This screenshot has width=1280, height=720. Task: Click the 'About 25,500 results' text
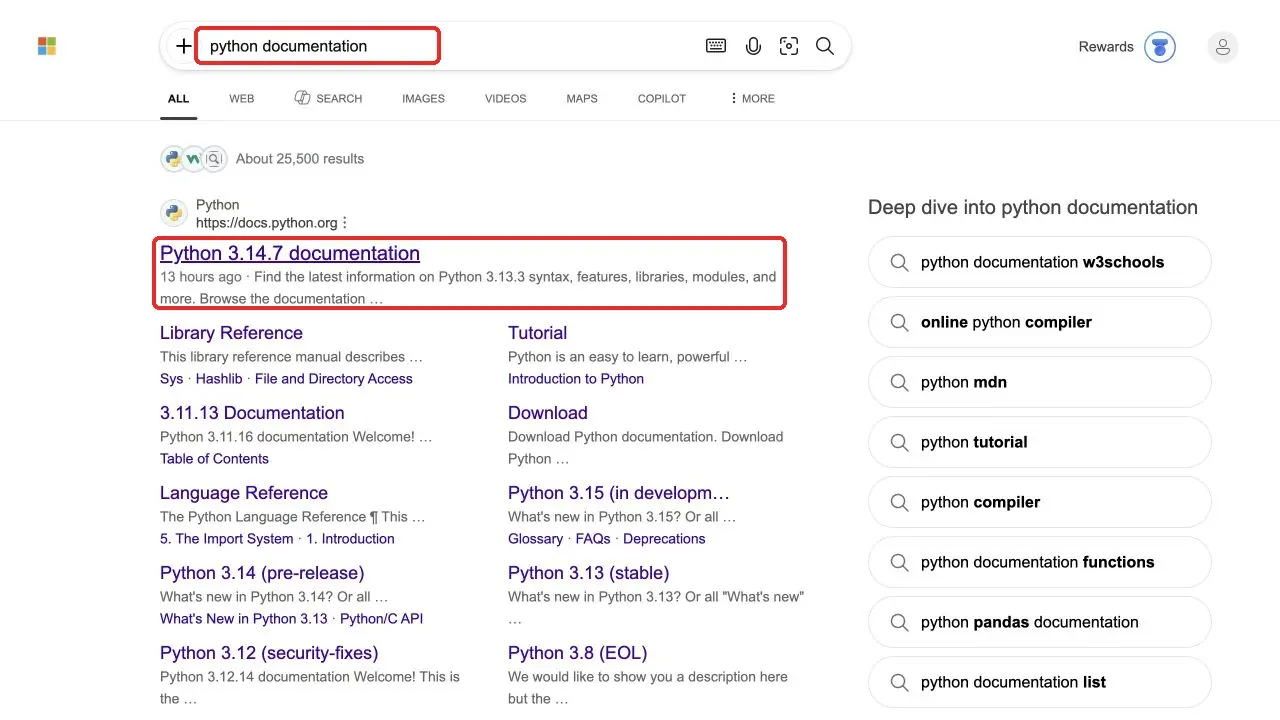tap(300, 159)
